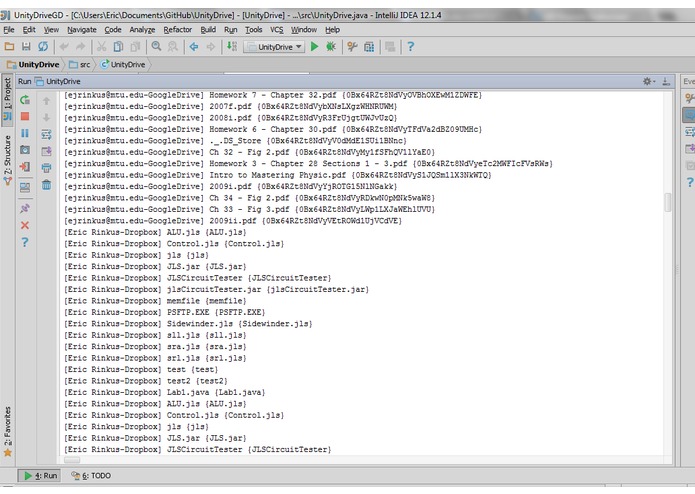
Task: Click the Open folder icon in toolbar
Action: pos(9,47)
